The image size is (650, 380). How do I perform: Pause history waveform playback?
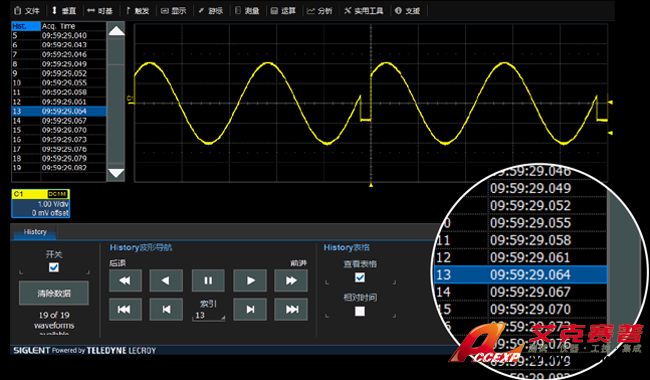pos(208,281)
